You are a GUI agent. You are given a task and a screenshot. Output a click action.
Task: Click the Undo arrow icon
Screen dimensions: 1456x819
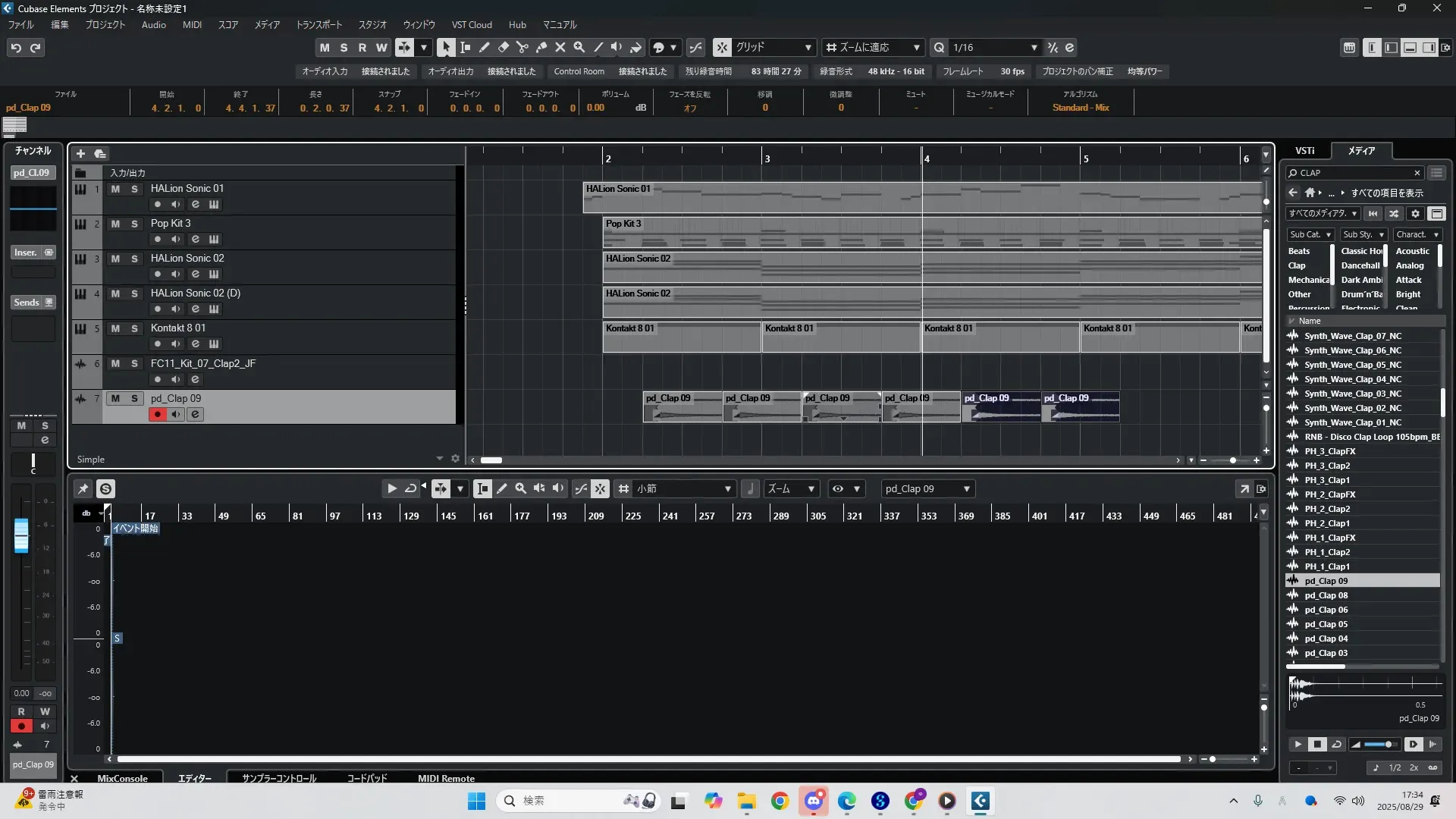16,48
